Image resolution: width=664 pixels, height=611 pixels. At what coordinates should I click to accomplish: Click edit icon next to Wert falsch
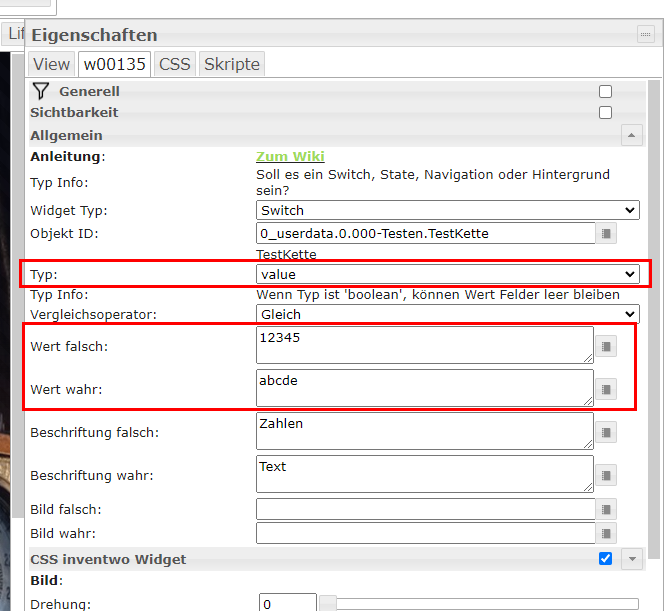point(607,347)
